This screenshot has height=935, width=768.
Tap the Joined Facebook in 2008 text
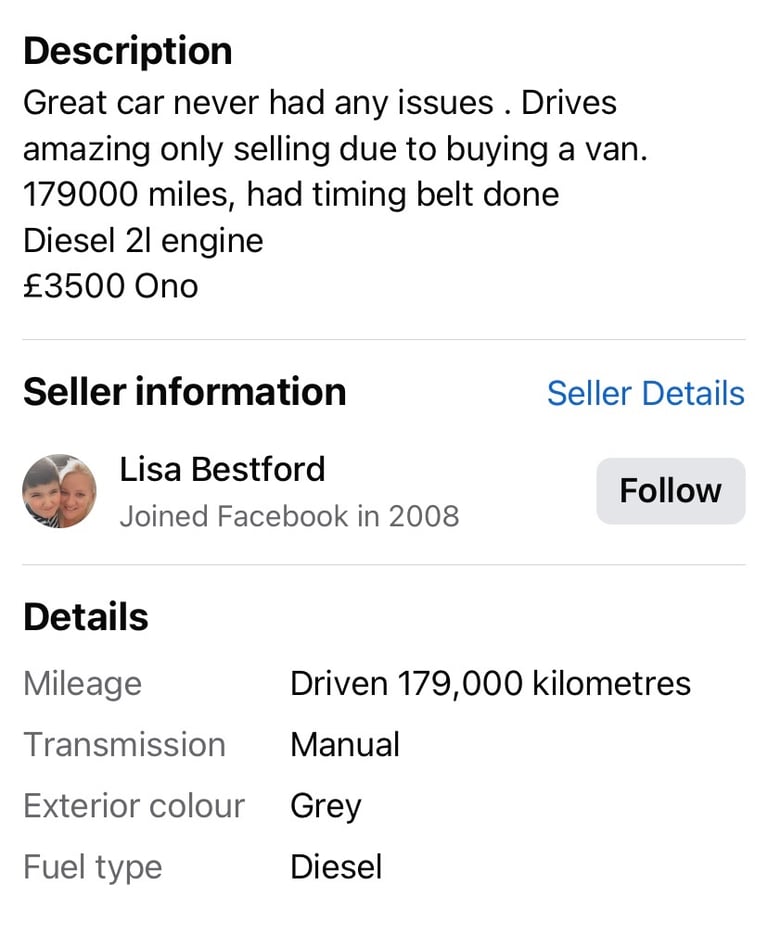[x=289, y=516]
